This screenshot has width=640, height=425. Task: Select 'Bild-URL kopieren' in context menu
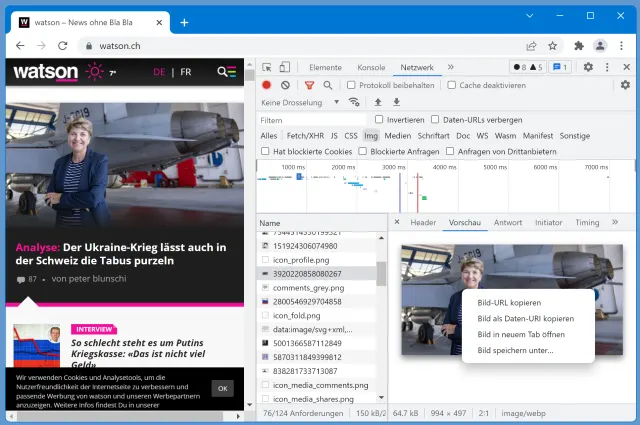(x=509, y=302)
